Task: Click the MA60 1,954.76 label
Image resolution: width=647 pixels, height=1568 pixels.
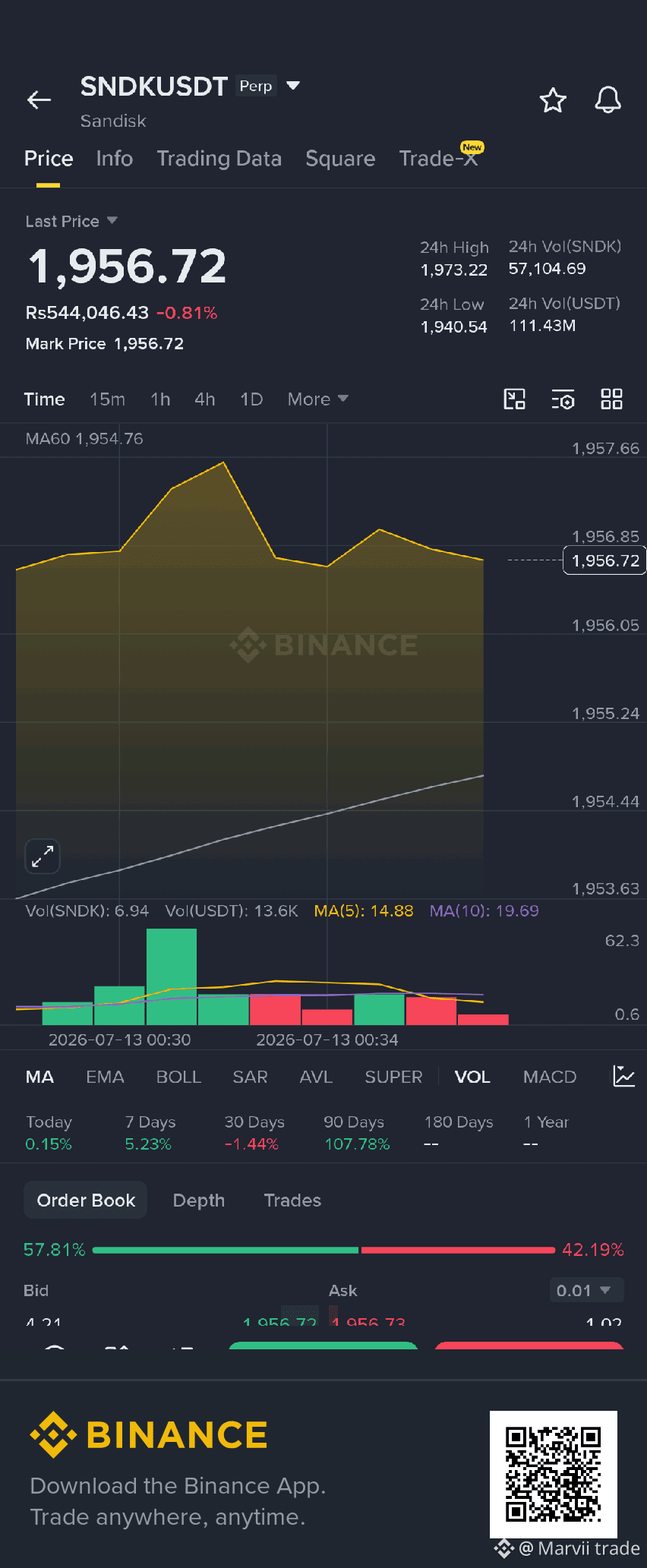Action: tap(84, 439)
